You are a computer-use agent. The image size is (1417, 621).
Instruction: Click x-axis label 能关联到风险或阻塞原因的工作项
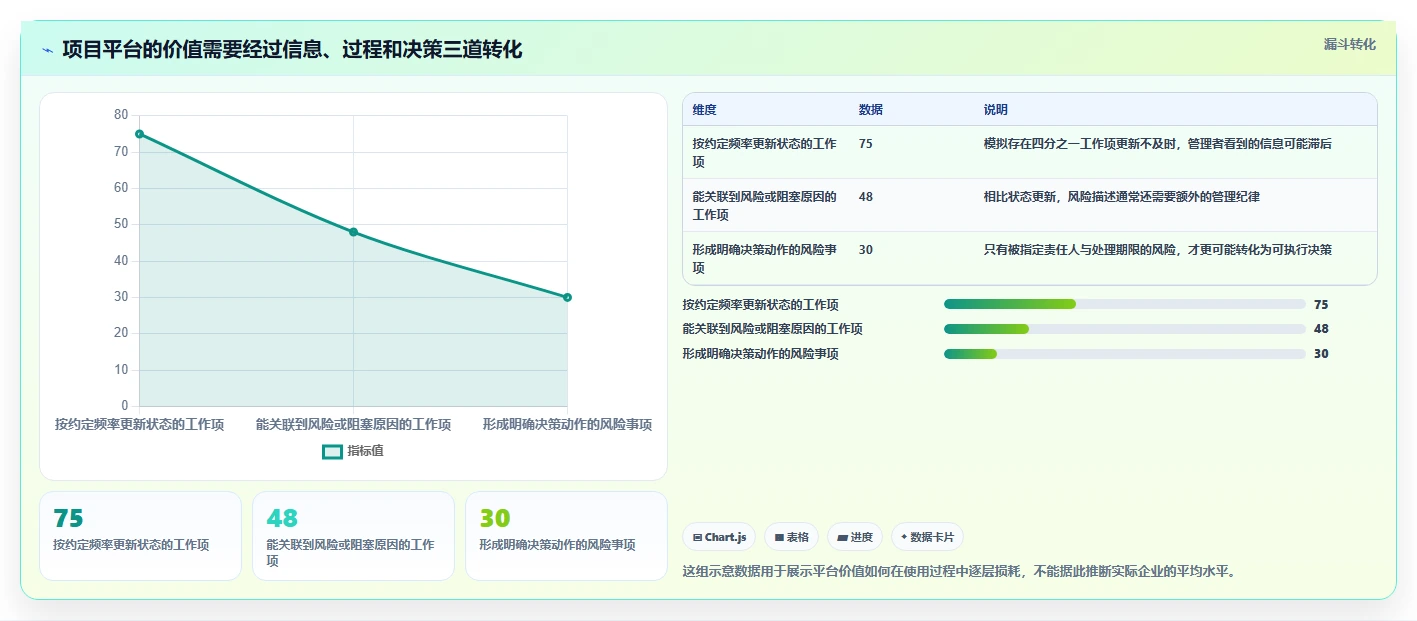coord(353,425)
